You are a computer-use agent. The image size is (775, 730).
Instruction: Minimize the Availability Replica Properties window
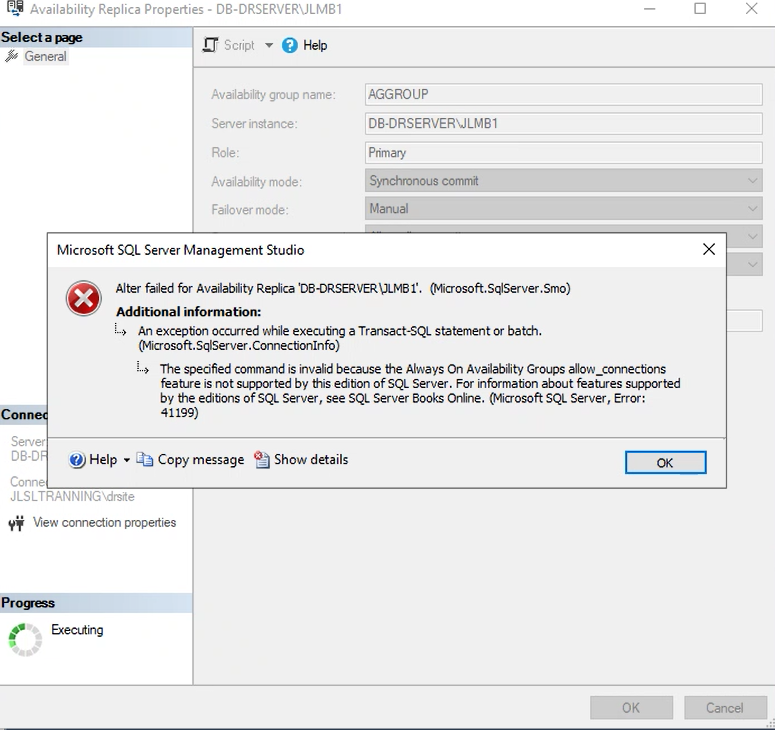649,9
